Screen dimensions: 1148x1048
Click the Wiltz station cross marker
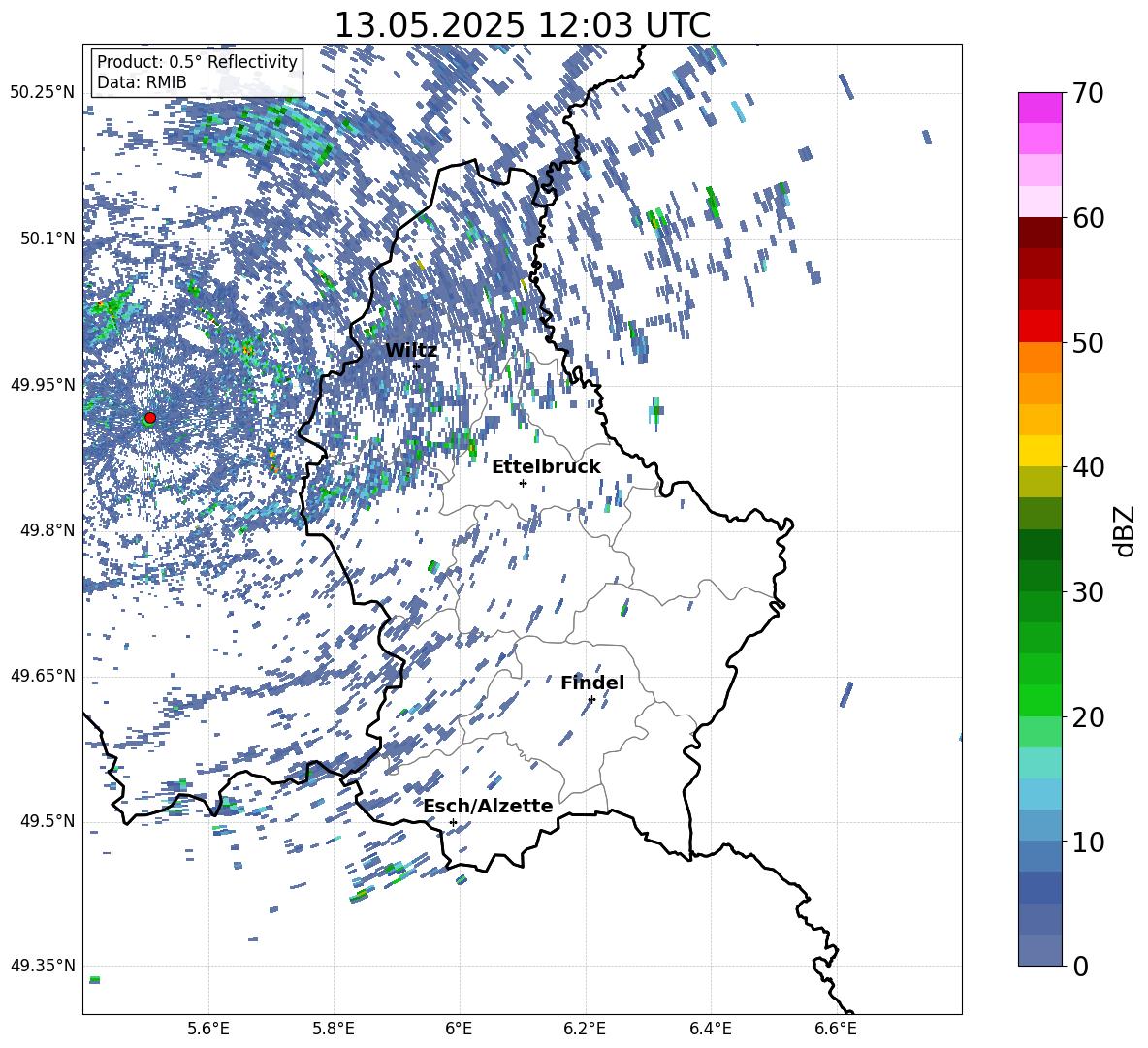416,366
